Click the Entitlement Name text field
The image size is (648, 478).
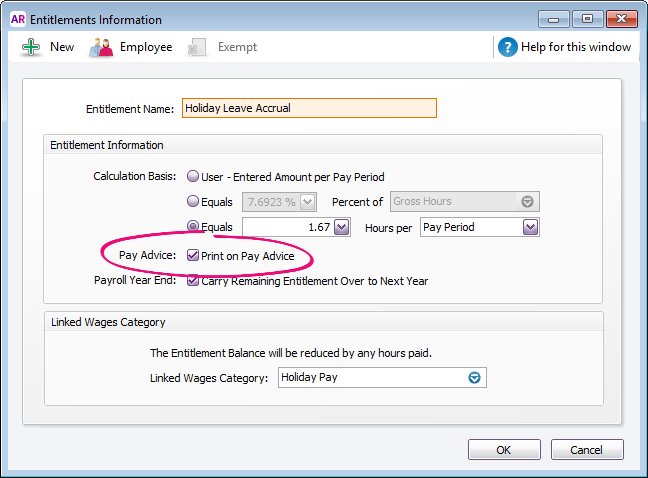pyautogui.click(x=309, y=108)
